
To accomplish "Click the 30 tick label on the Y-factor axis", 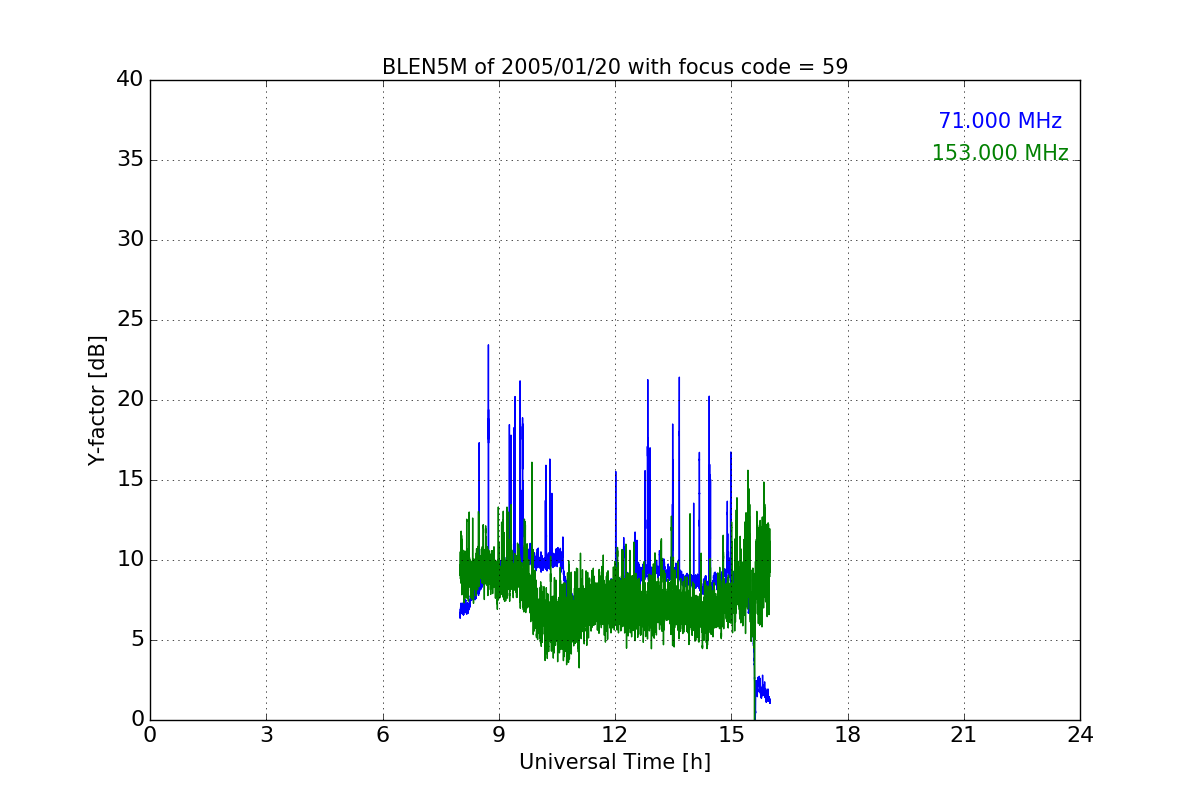I will 129,240.
